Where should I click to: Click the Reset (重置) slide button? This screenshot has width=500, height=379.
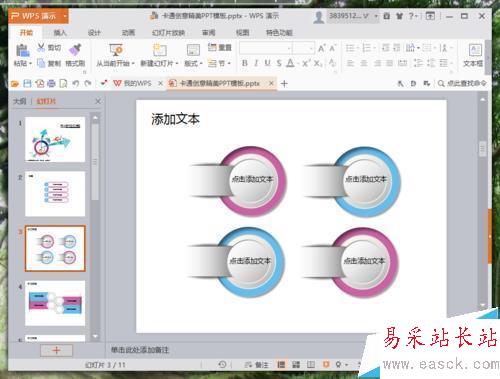219,47
